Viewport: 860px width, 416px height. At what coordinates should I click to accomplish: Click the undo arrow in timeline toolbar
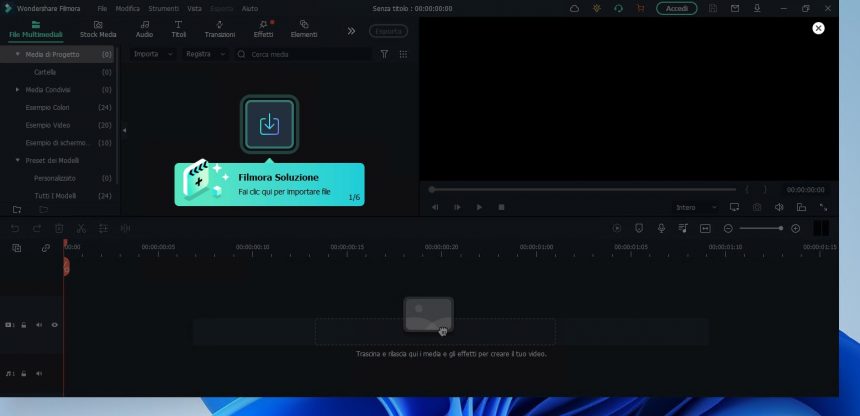click(15, 228)
